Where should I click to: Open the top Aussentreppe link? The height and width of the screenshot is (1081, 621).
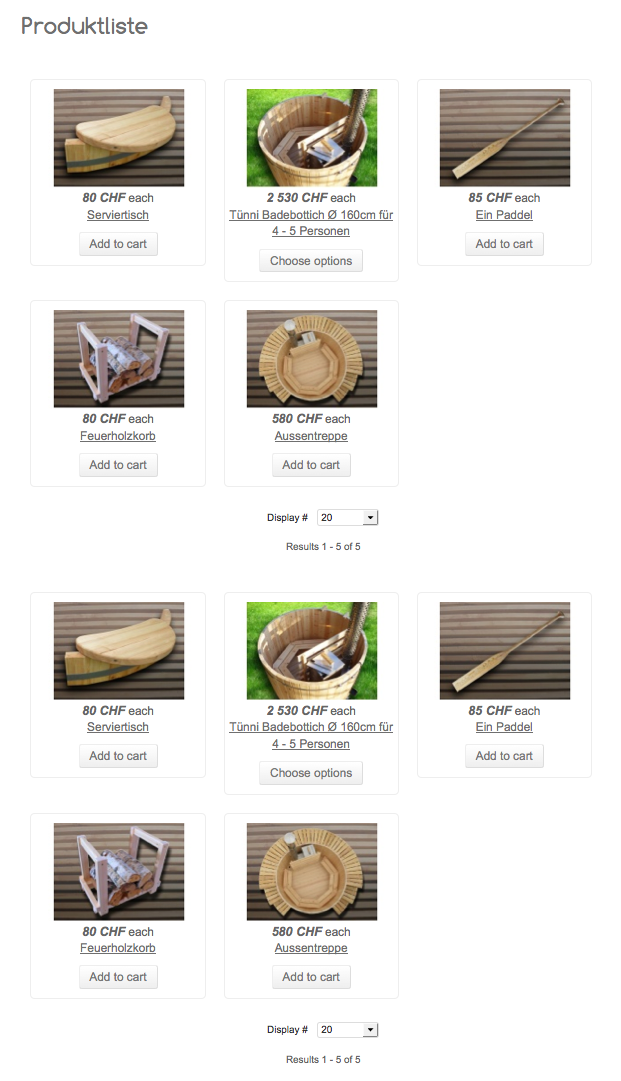click(x=311, y=436)
